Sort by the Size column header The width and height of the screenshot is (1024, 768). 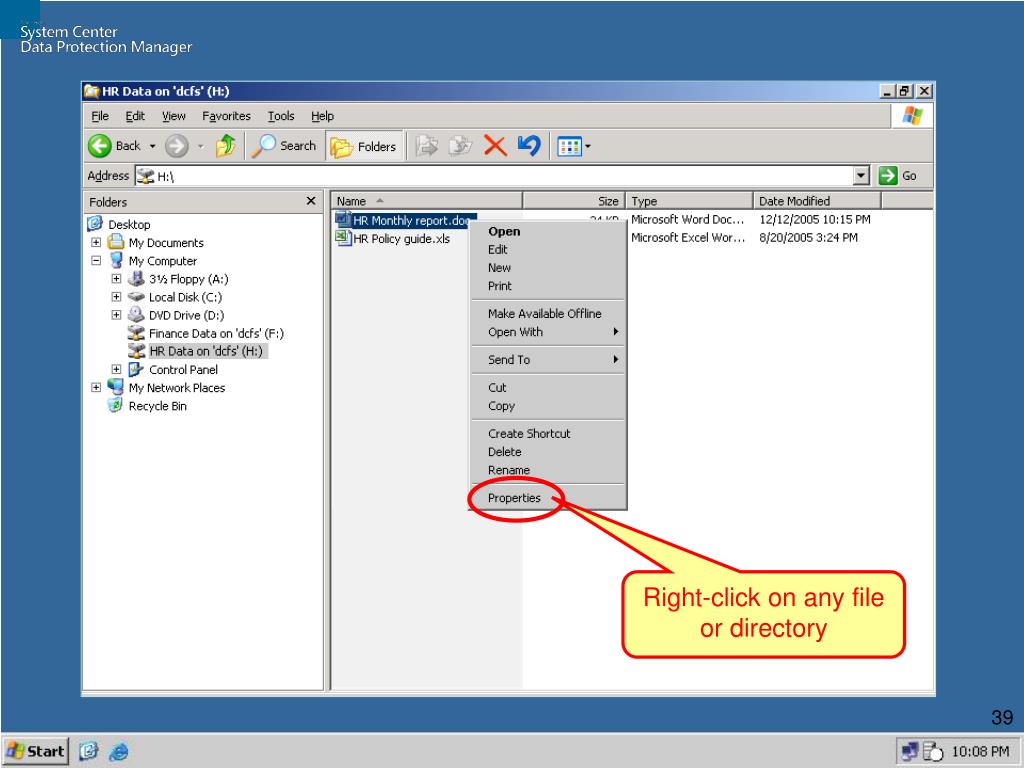pyautogui.click(x=574, y=201)
